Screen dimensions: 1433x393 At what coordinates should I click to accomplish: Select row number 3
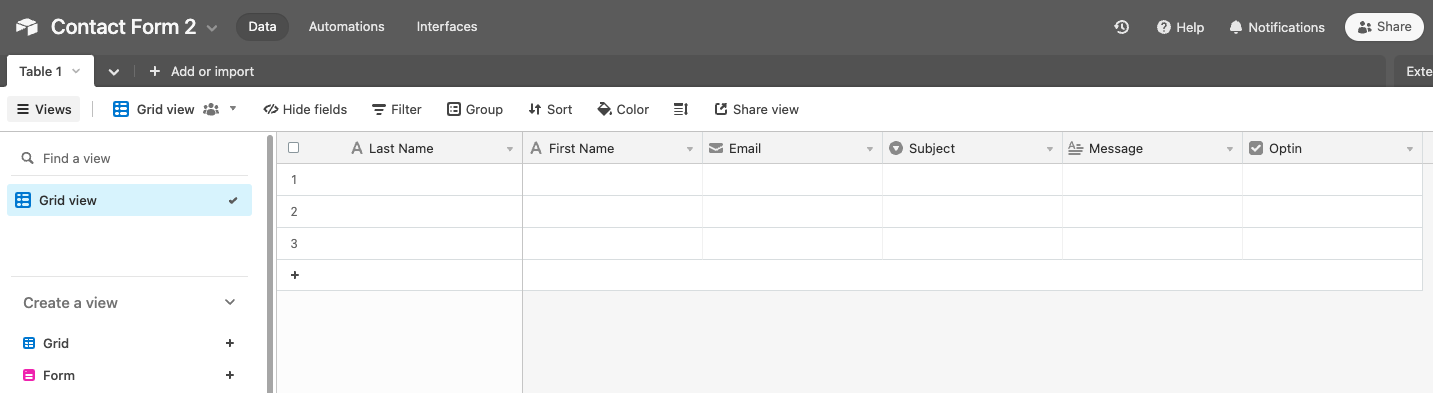click(294, 244)
